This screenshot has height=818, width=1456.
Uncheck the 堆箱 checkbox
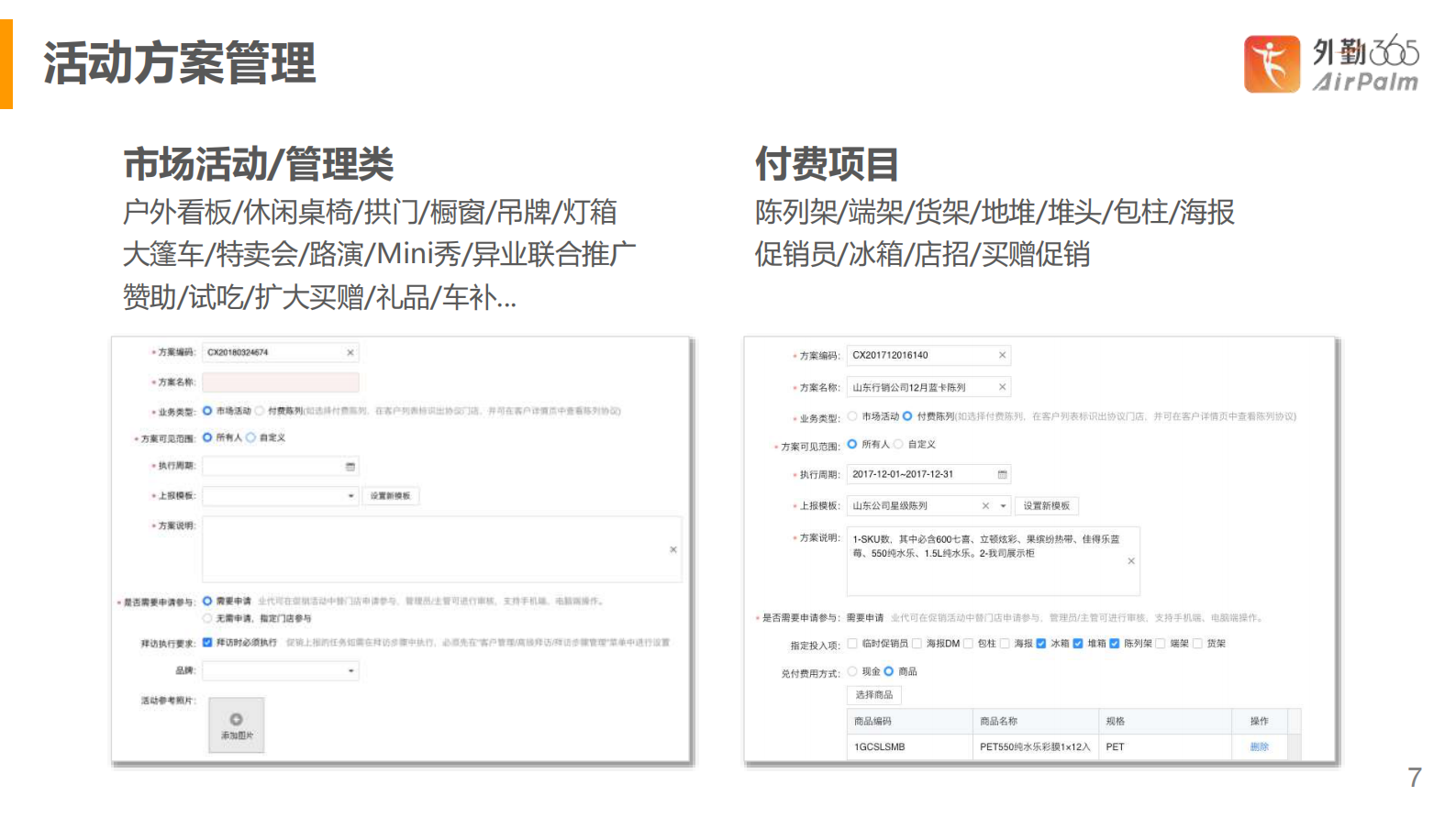click(x=1078, y=644)
